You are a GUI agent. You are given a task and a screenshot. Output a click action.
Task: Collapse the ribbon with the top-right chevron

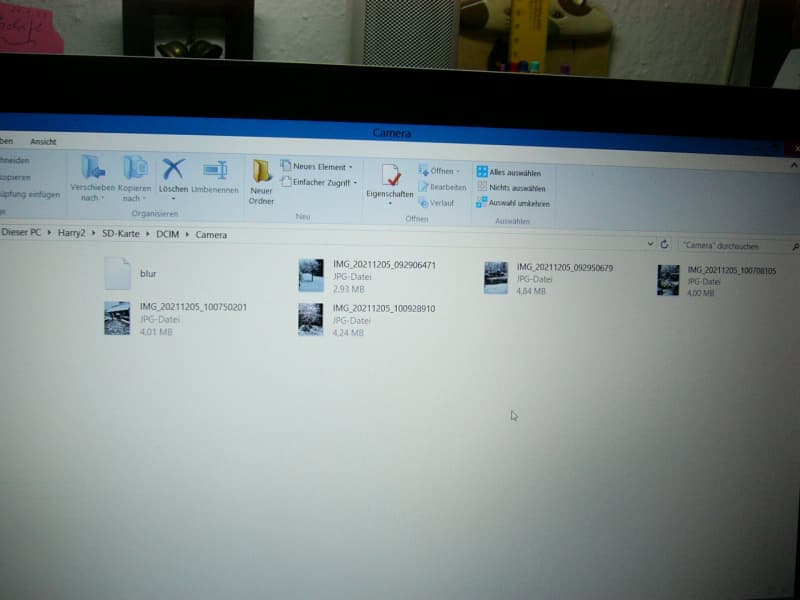pyautogui.click(x=794, y=165)
